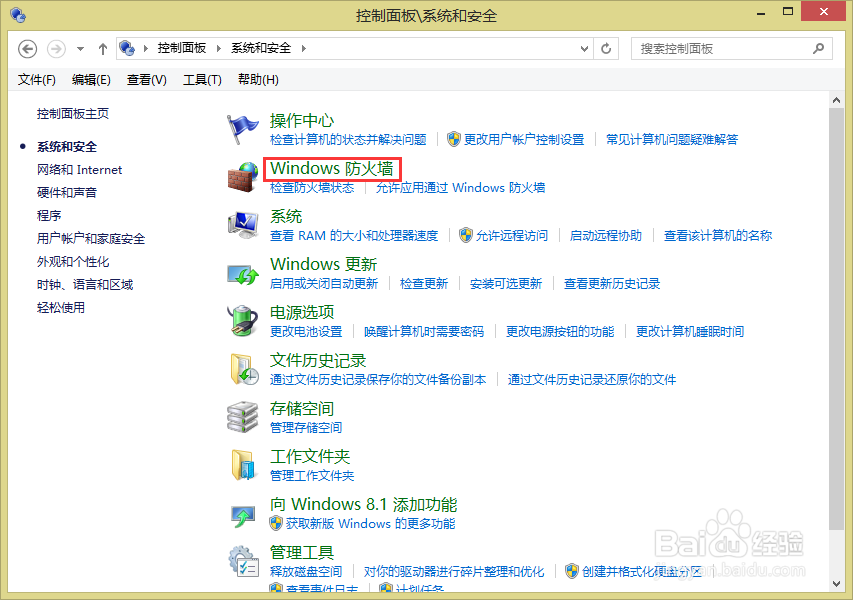Go back with the back arrow button
Screen dimensions: 853x600
(x=27, y=49)
